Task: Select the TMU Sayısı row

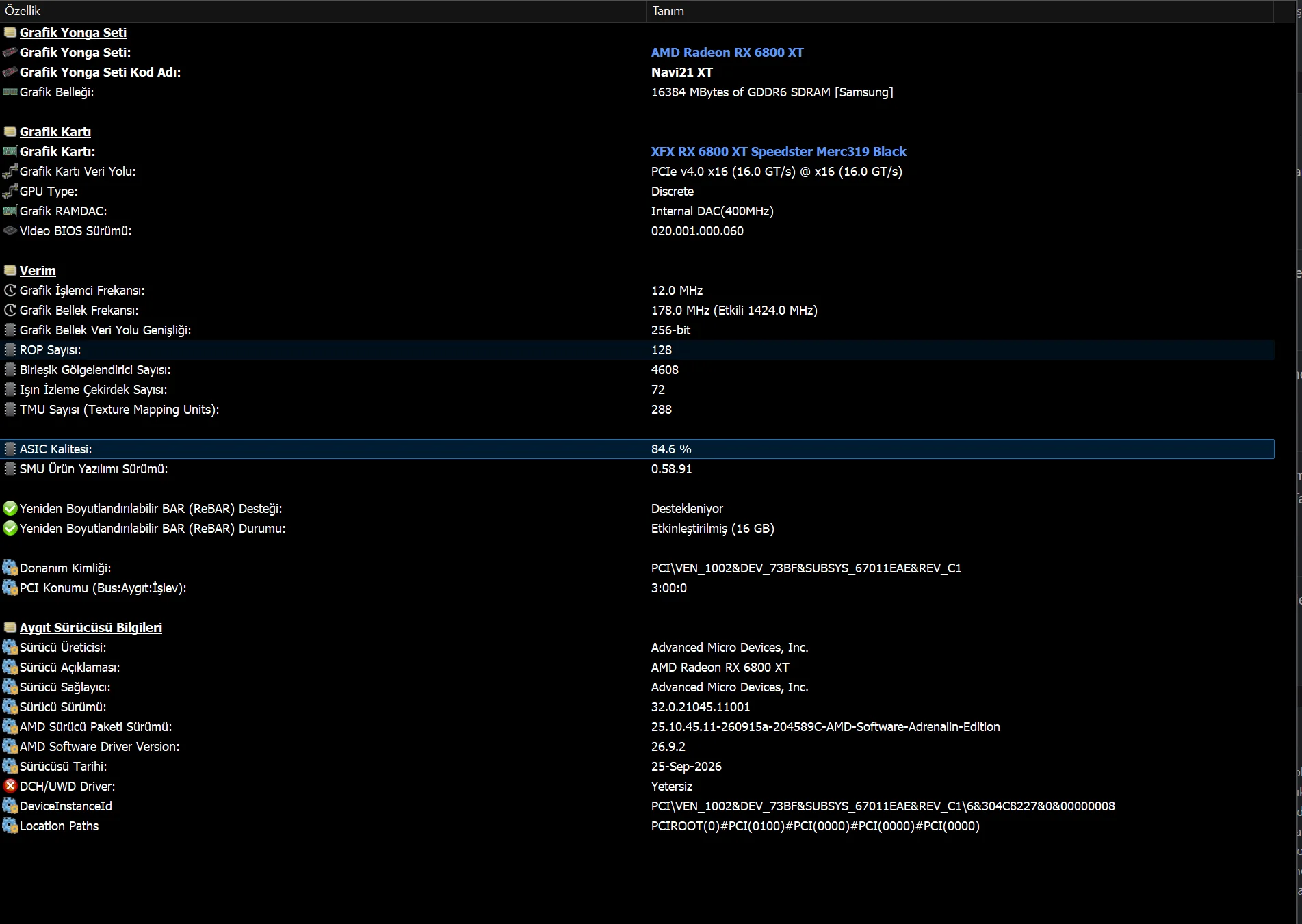Action: coord(637,409)
